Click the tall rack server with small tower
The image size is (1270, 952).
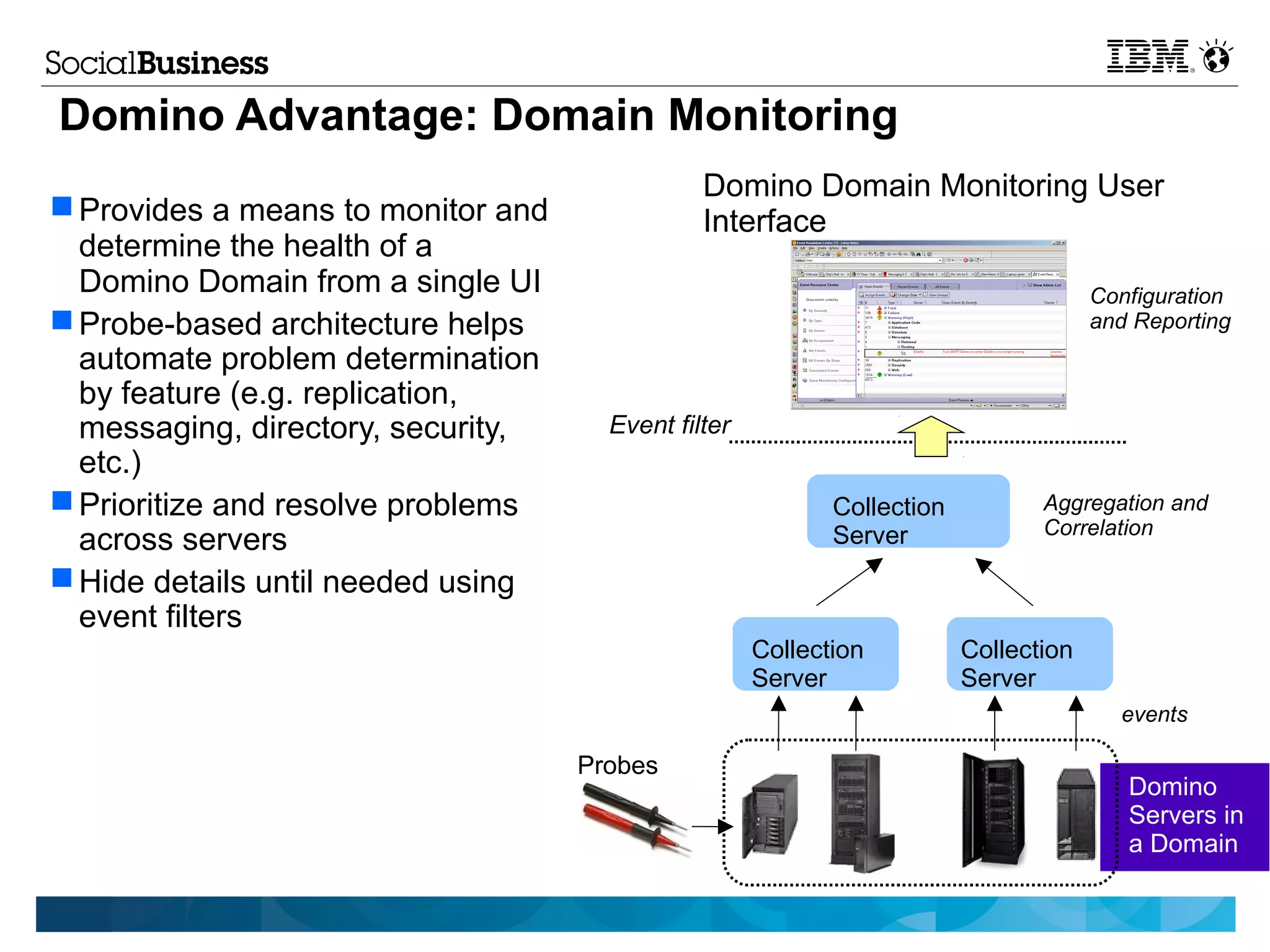862,812
